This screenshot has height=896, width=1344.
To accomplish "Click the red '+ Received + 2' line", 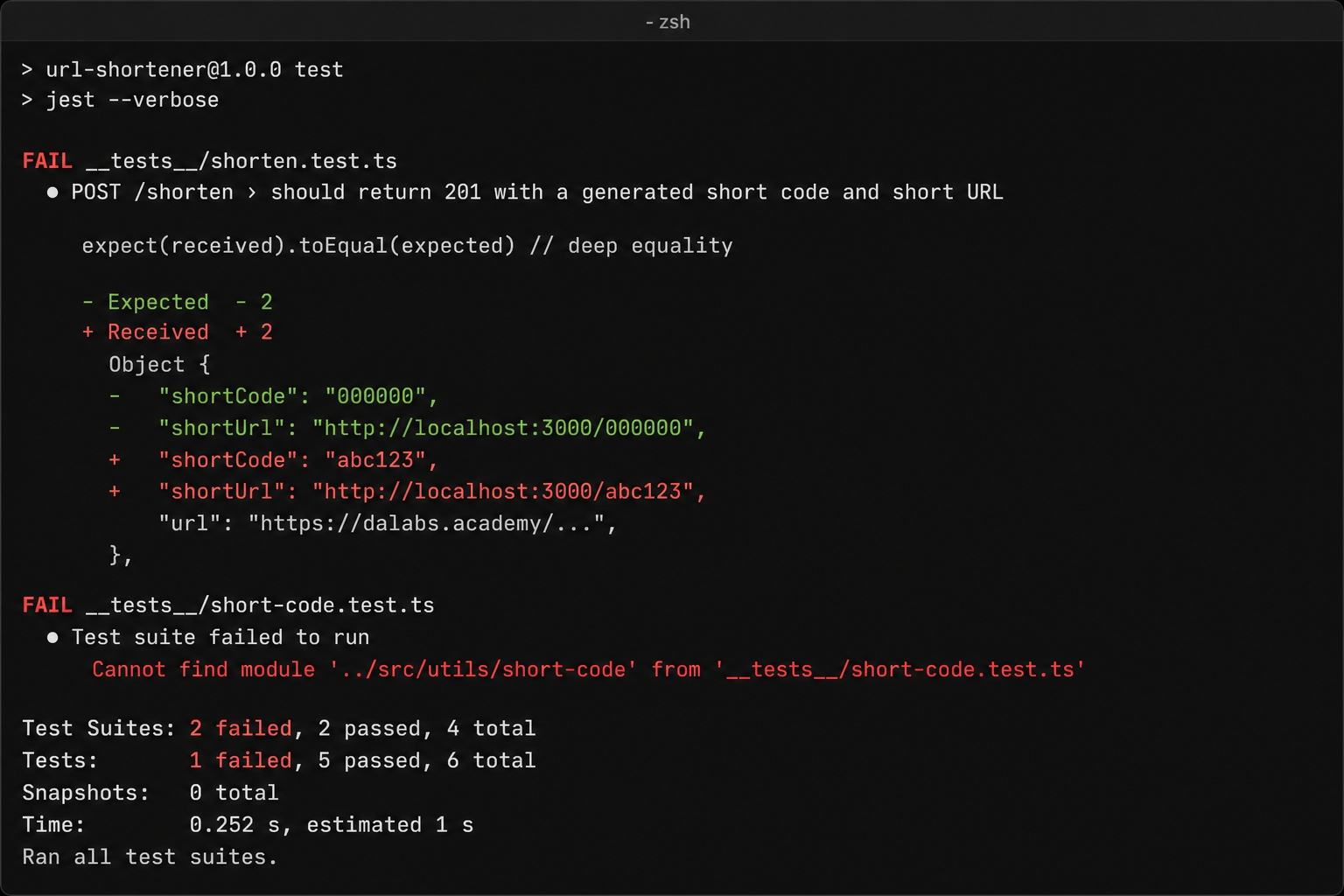I will click(x=178, y=332).
